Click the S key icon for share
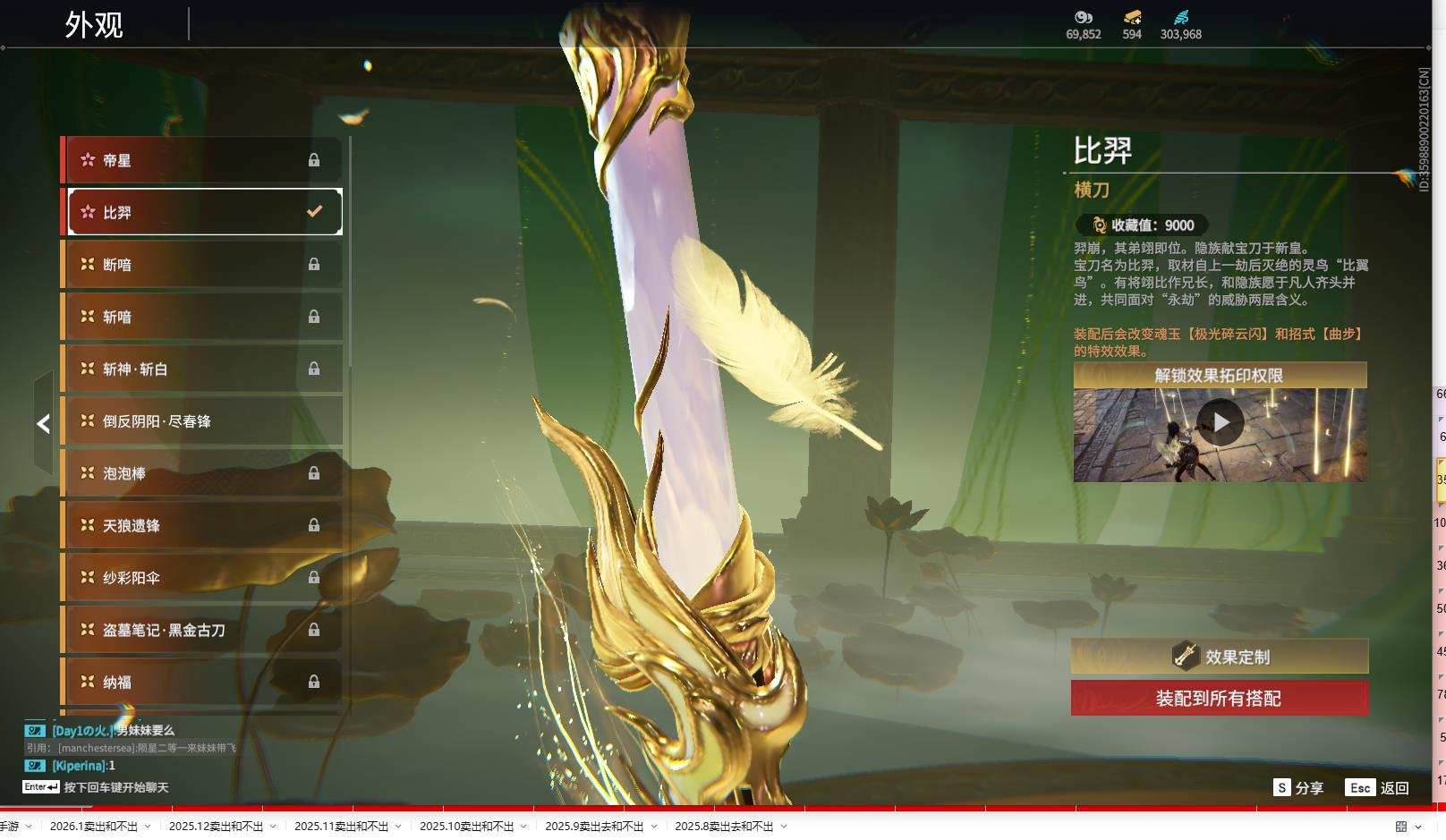This screenshot has height=840, width=1446. click(x=1281, y=787)
